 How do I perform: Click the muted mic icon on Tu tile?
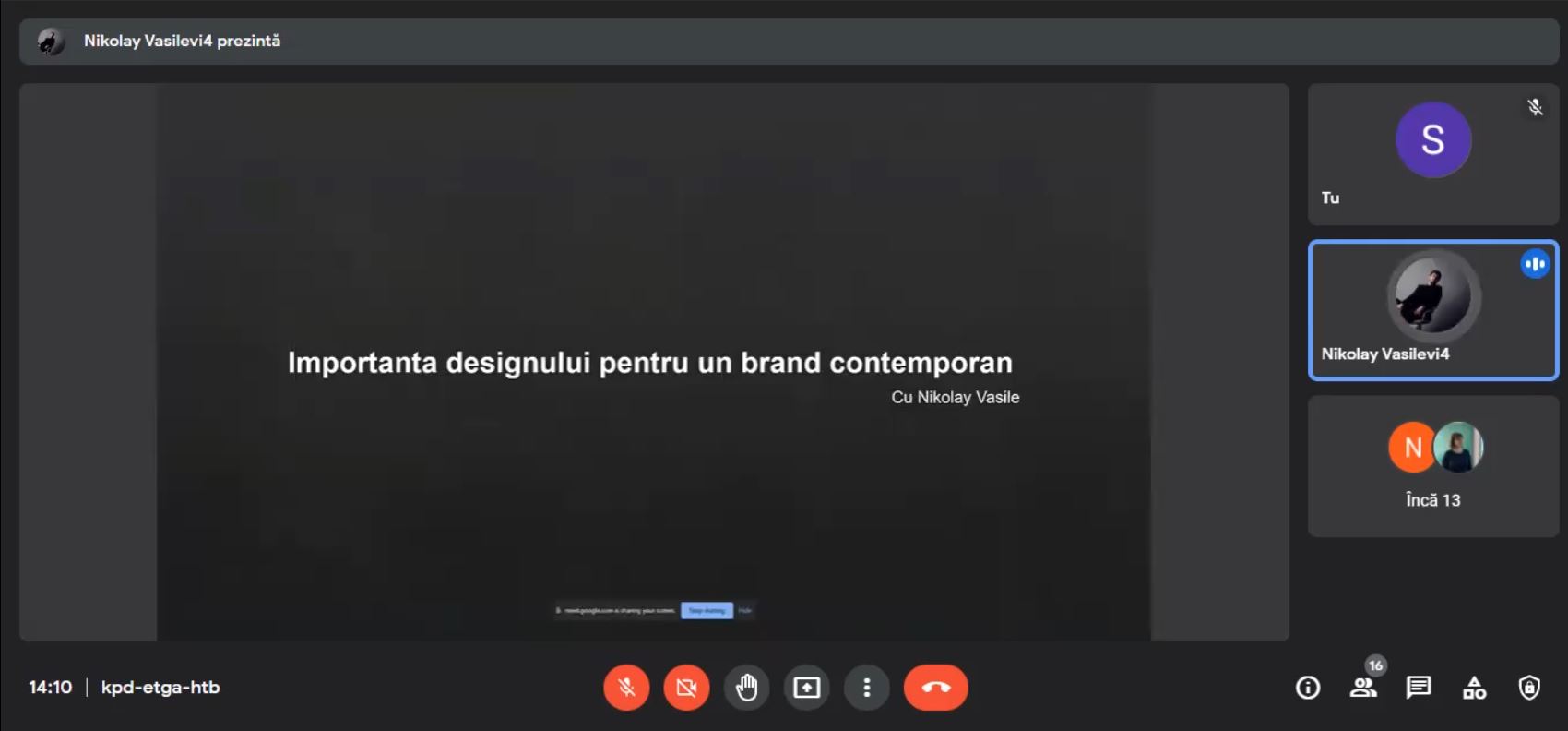[1535, 107]
